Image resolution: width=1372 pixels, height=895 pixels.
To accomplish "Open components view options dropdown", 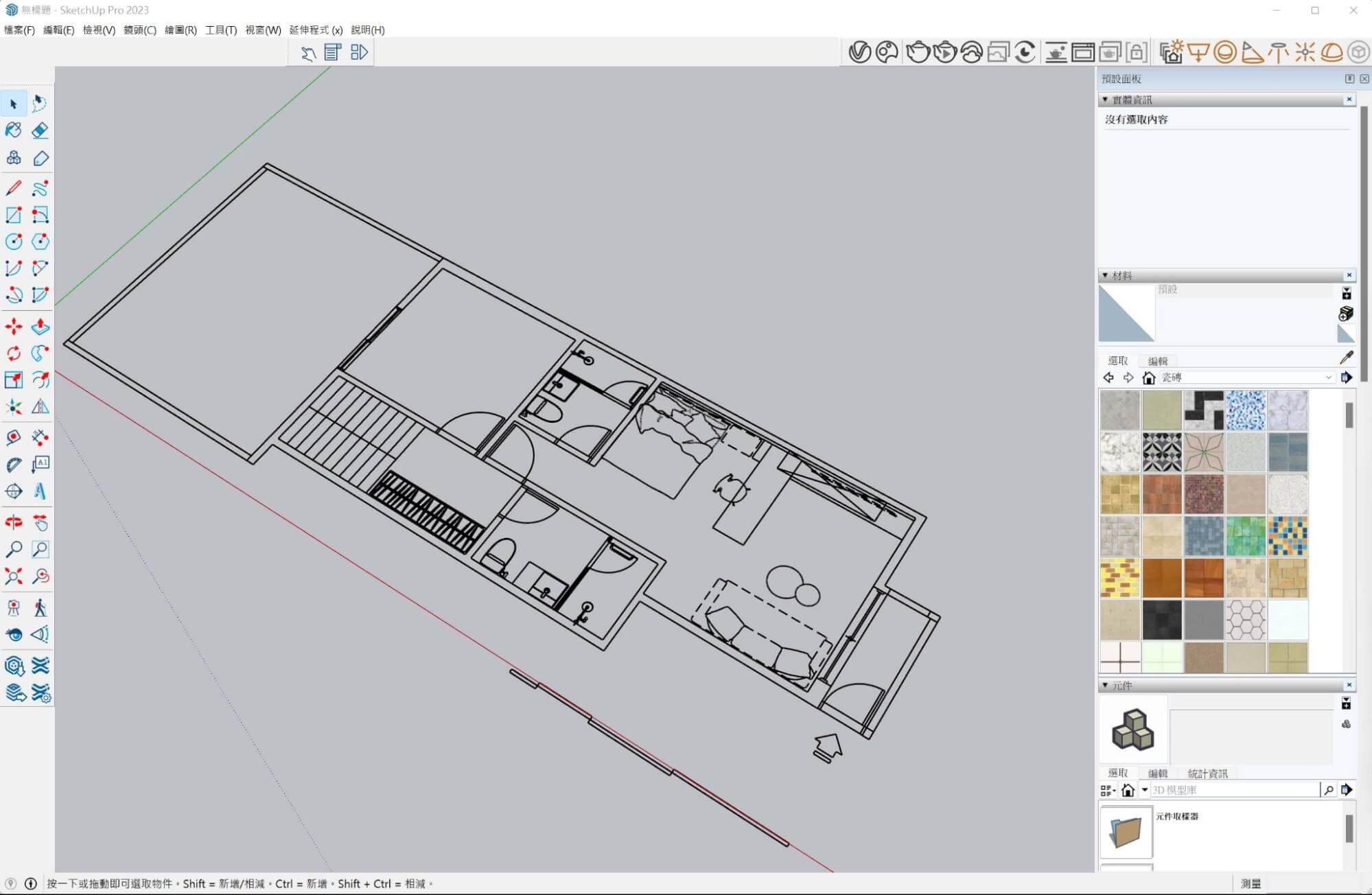I will (x=1106, y=791).
